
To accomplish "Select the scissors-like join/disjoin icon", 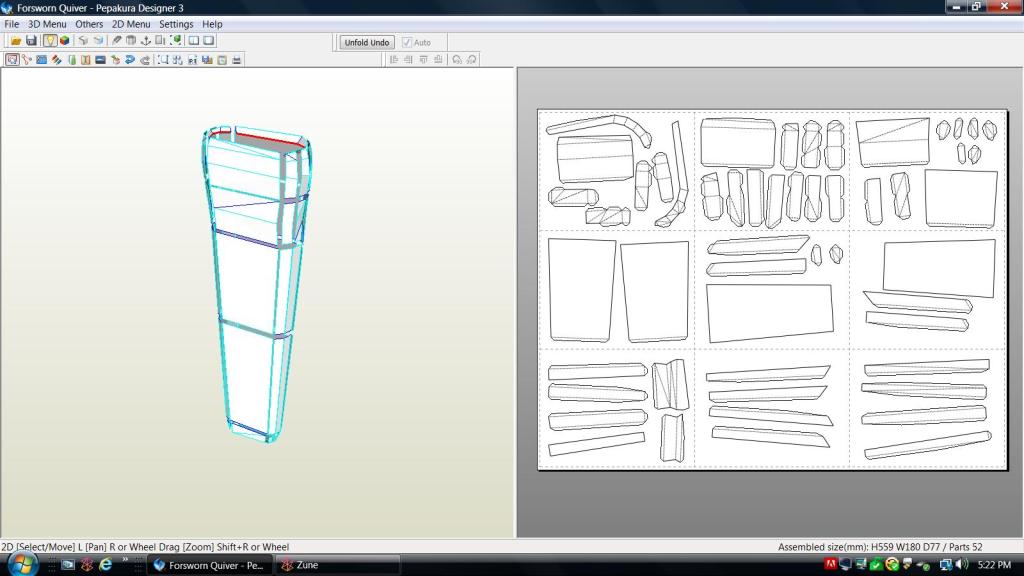I will pyautogui.click(x=27, y=59).
